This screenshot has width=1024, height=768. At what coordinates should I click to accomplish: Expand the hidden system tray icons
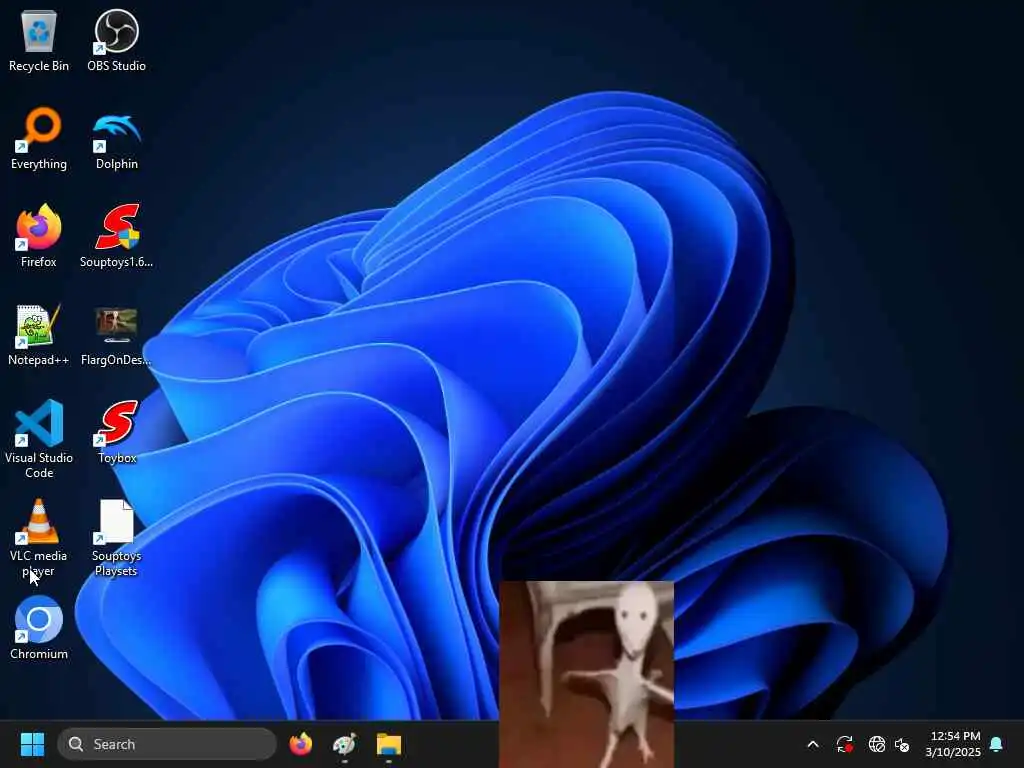813,744
